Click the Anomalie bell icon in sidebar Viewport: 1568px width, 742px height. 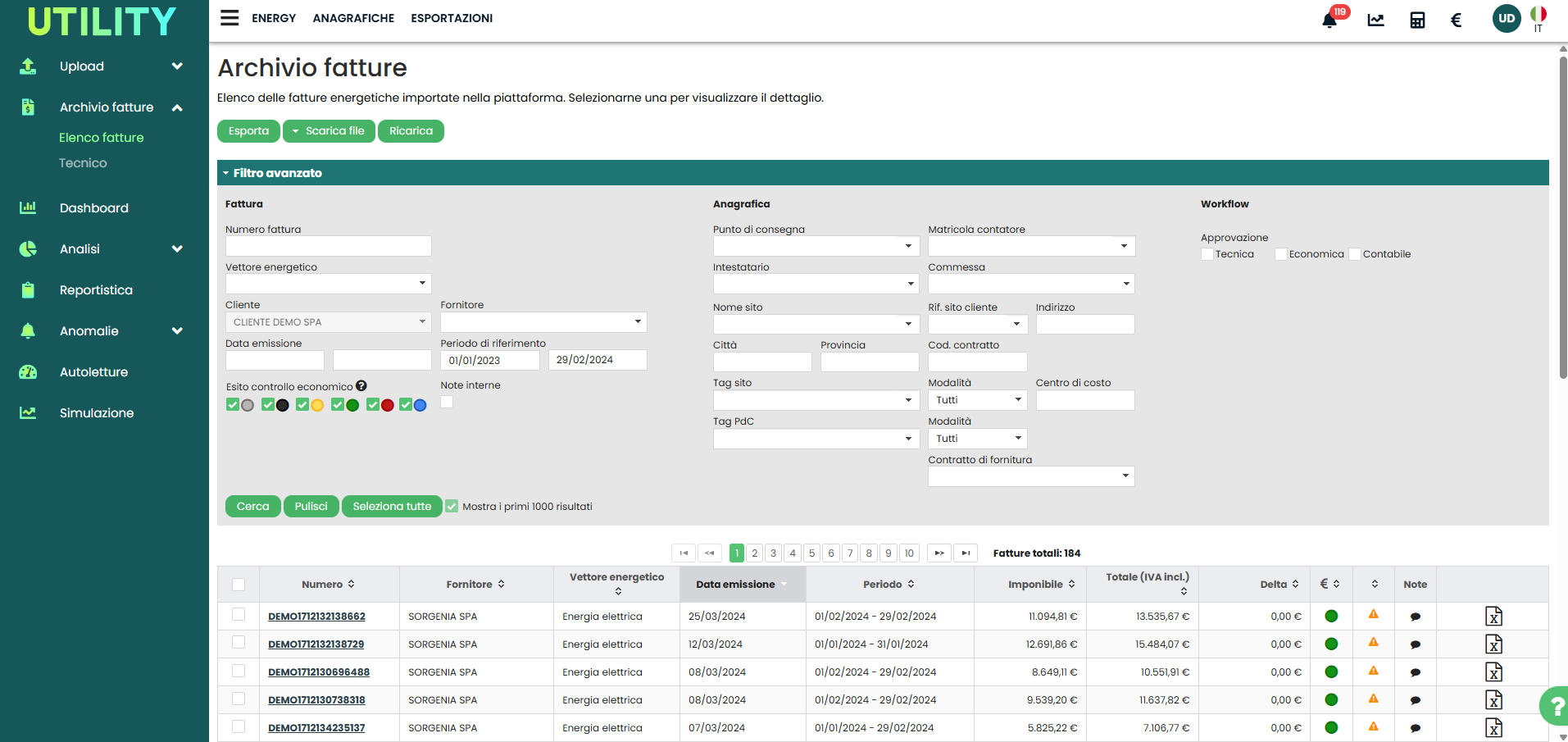click(28, 330)
